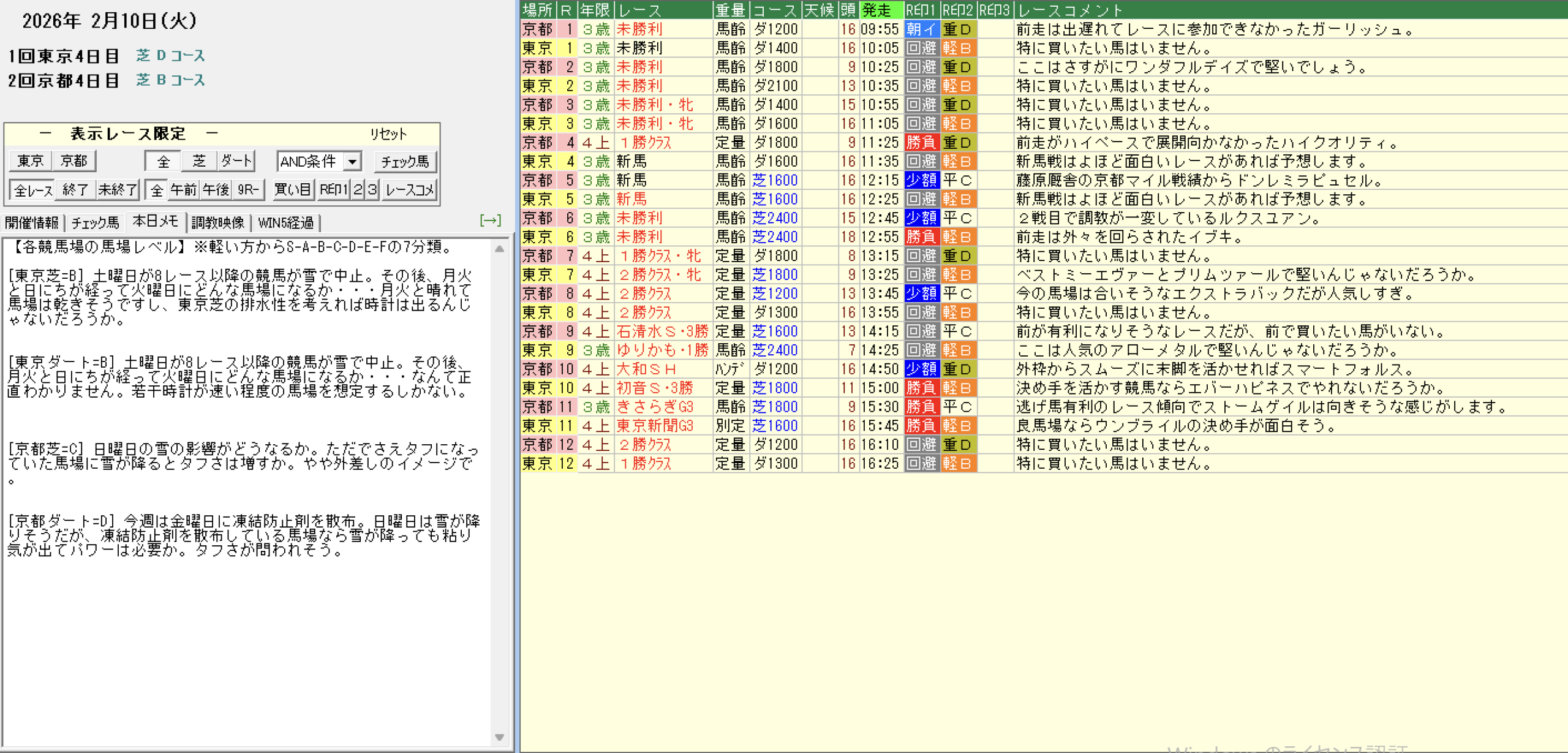Open the 調教映像 tab
The width and height of the screenshot is (1568, 753).
pyautogui.click(x=218, y=222)
